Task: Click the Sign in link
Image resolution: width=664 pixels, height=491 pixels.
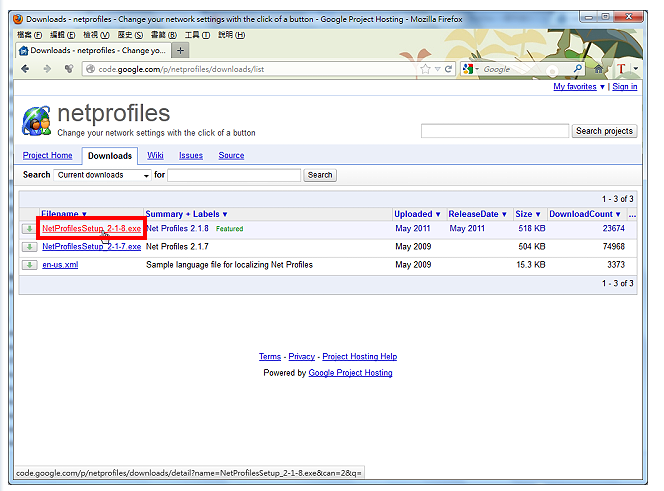Action: pyautogui.click(x=625, y=86)
